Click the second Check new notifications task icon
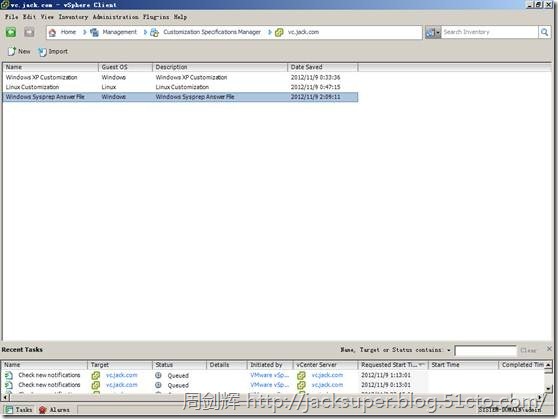Image resolution: width=558 pixels, height=419 pixels. [x=9, y=385]
